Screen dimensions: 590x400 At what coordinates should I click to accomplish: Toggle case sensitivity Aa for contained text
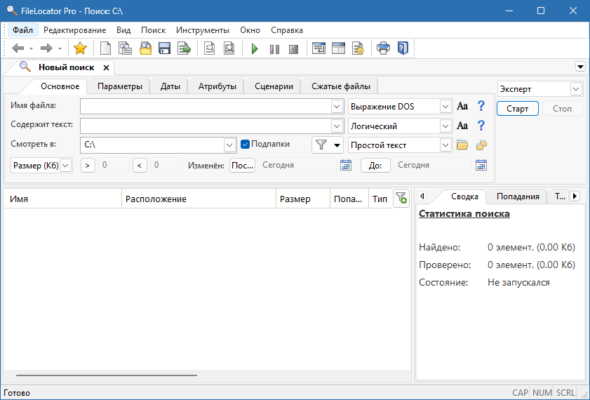tap(462, 126)
